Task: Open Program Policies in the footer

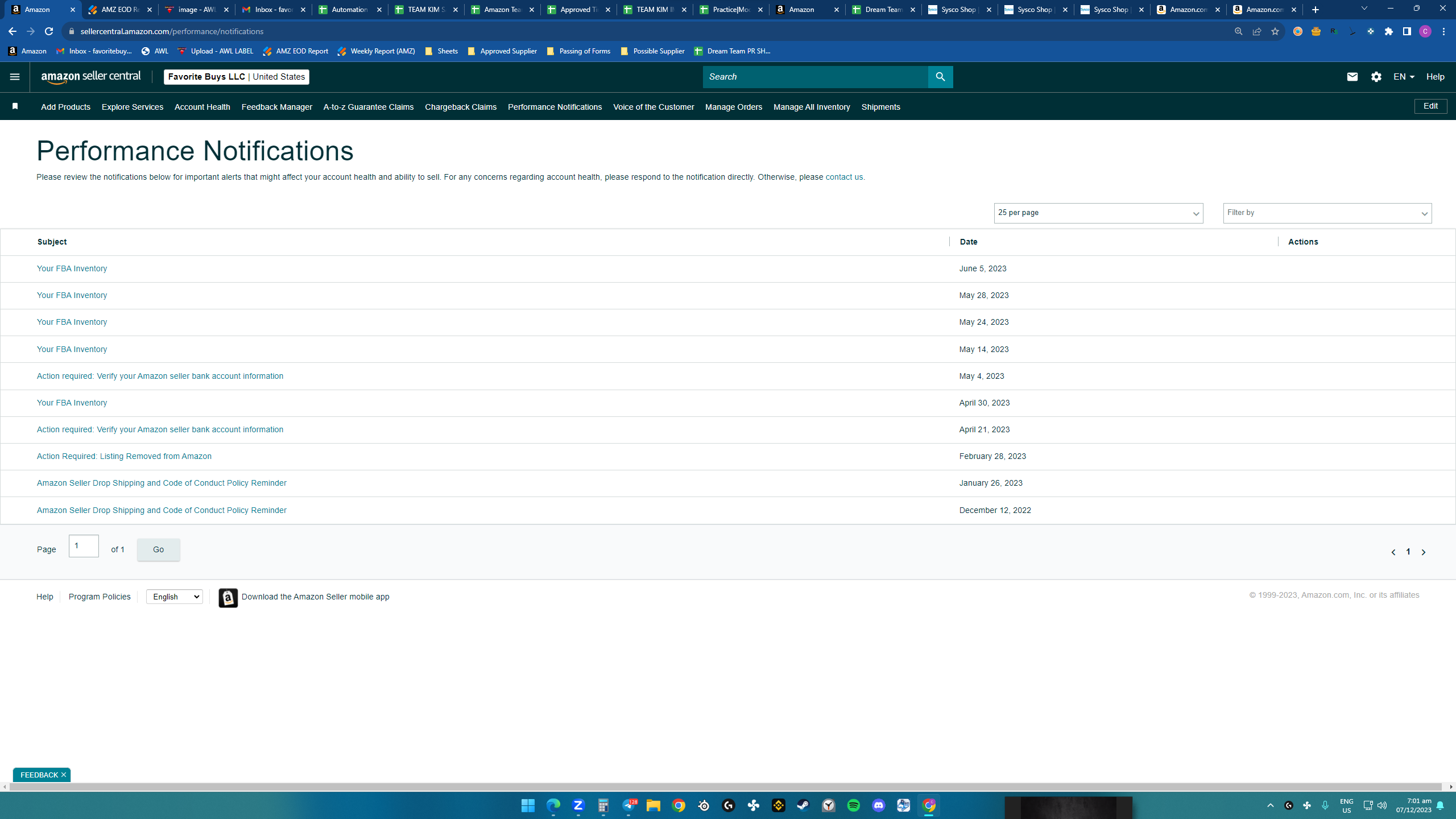Action: tap(100, 597)
